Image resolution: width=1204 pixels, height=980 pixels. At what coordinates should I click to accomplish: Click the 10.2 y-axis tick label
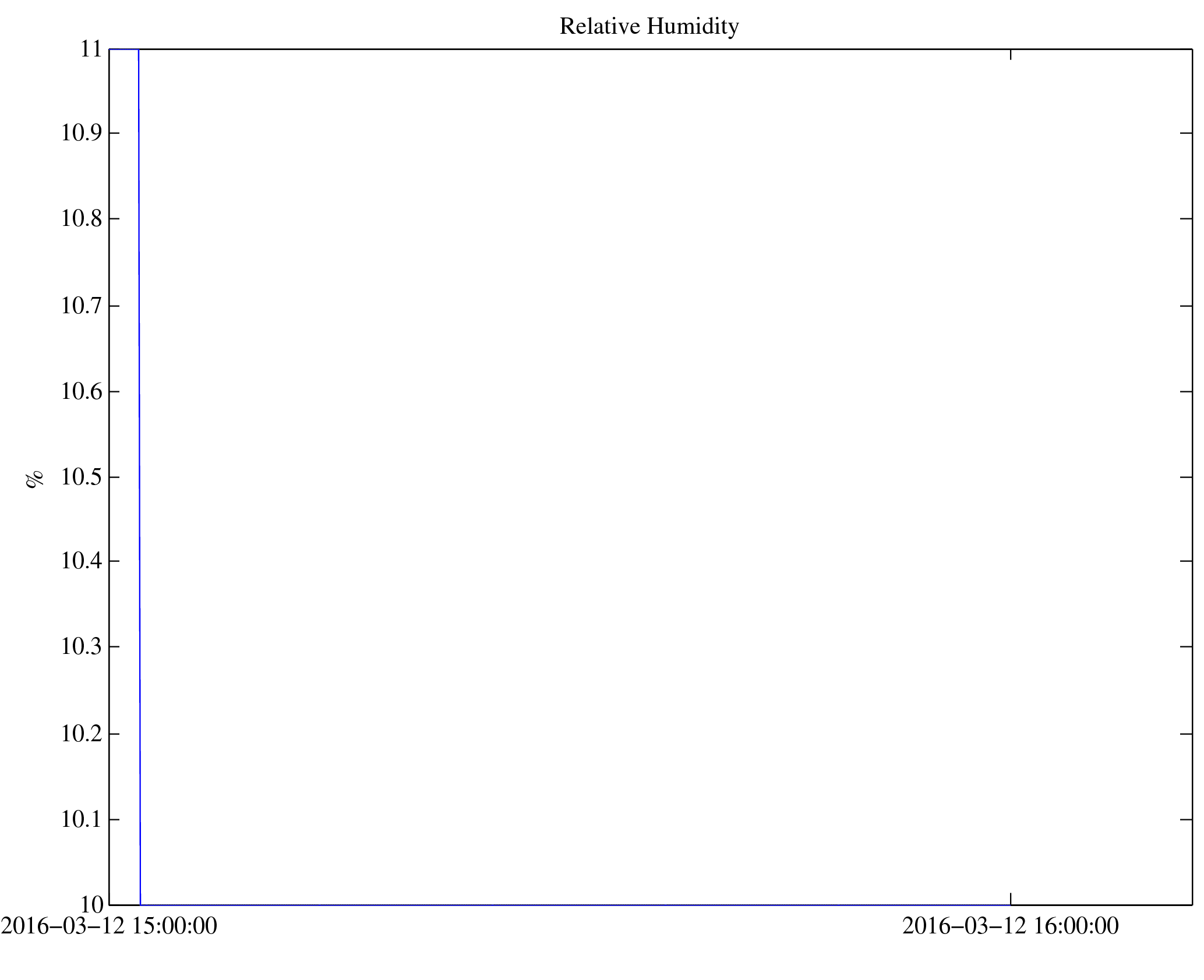coord(82,734)
